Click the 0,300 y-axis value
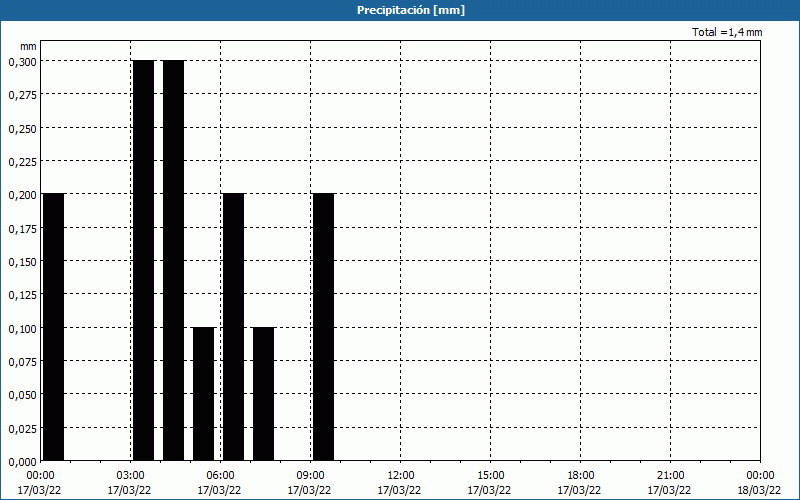The width and height of the screenshot is (800, 500). point(22,62)
